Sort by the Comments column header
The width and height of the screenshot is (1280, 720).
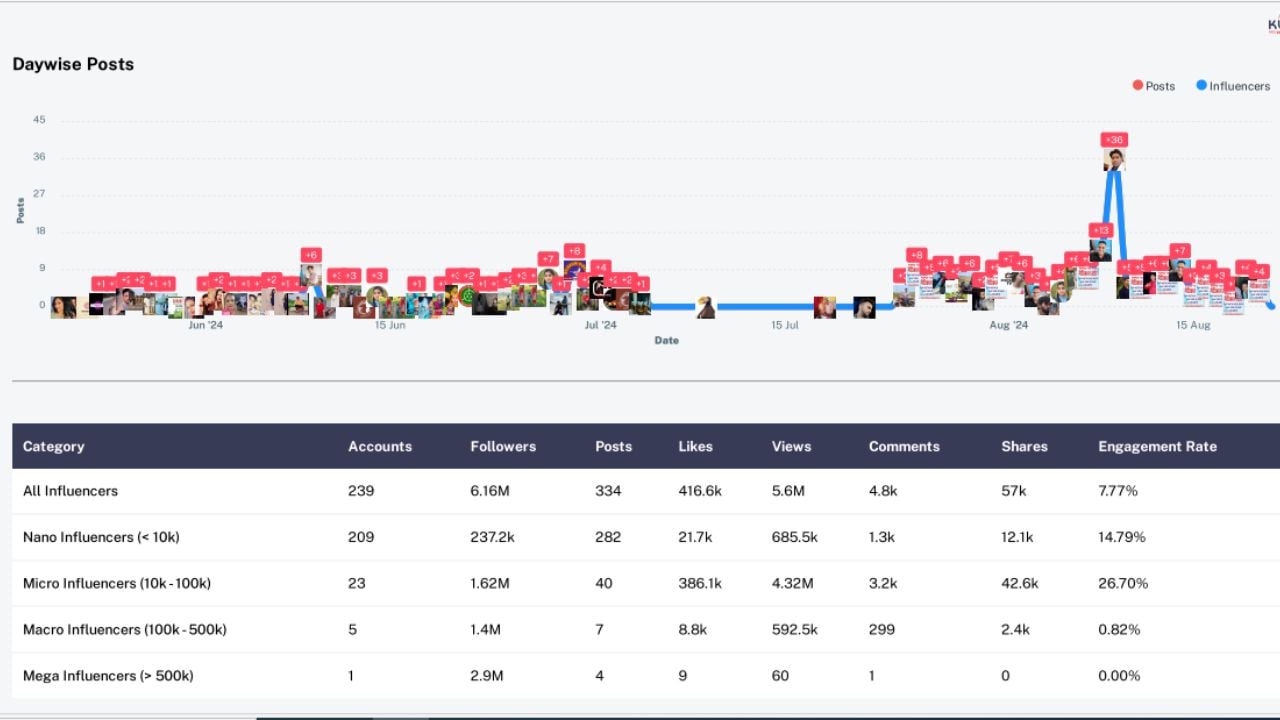(x=904, y=447)
